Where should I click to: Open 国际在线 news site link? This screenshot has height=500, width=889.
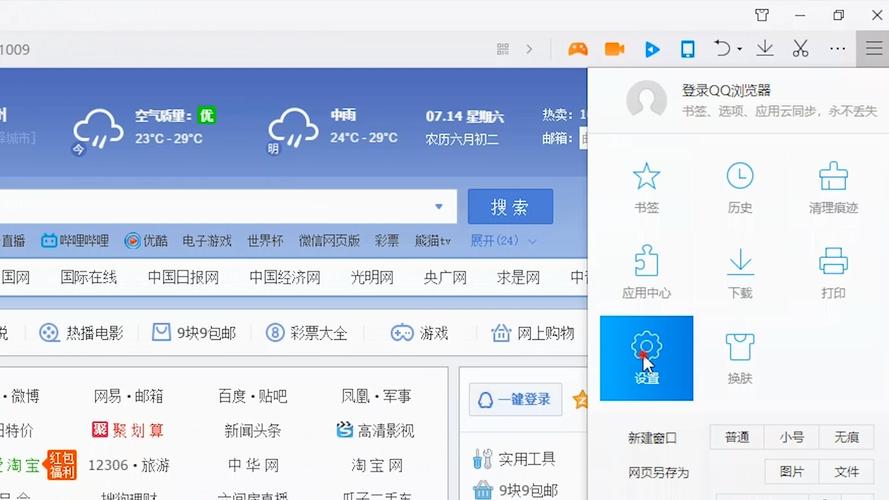[88, 277]
